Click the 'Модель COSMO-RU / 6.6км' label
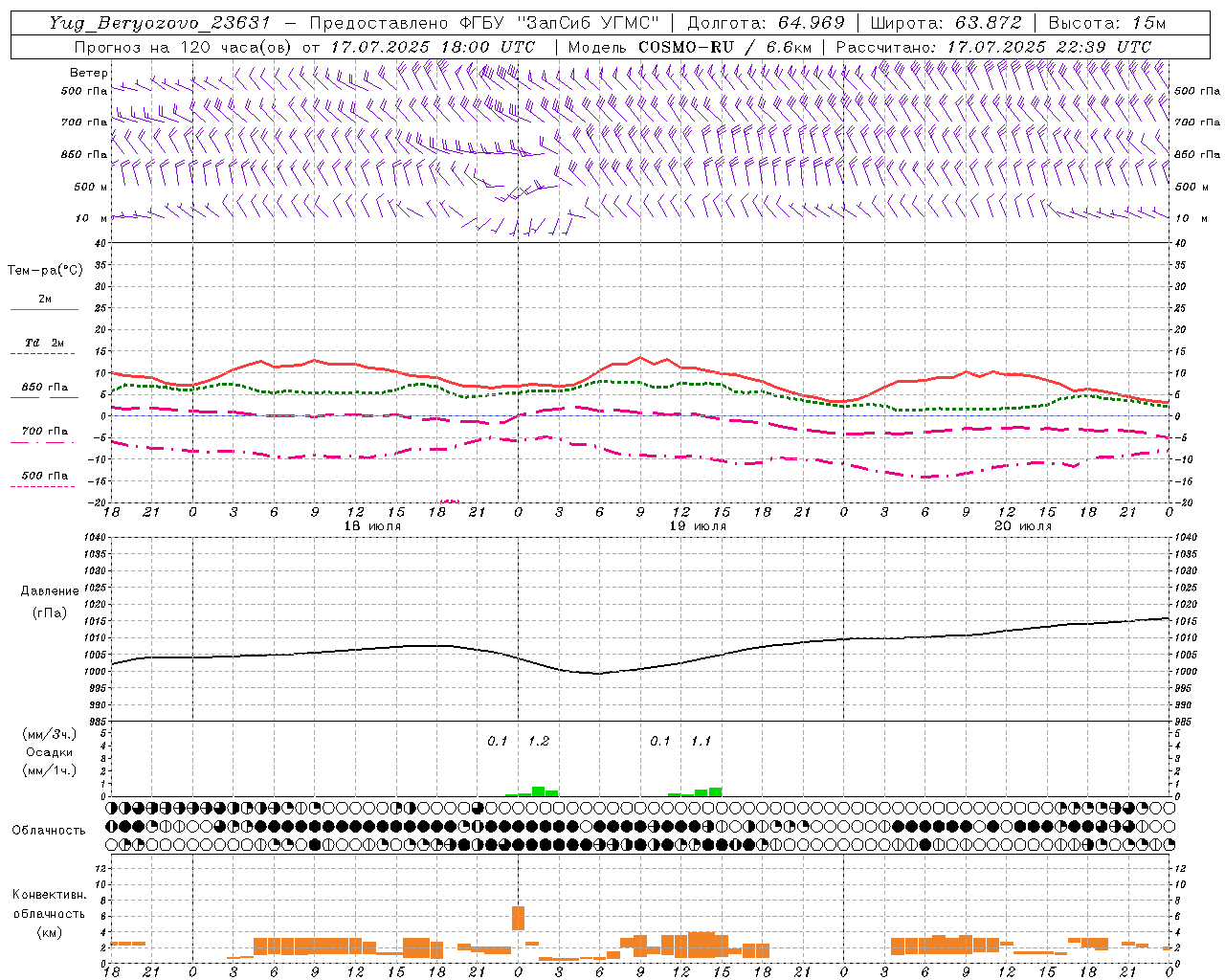This screenshot has height=980, width=1225. click(x=690, y=47)
